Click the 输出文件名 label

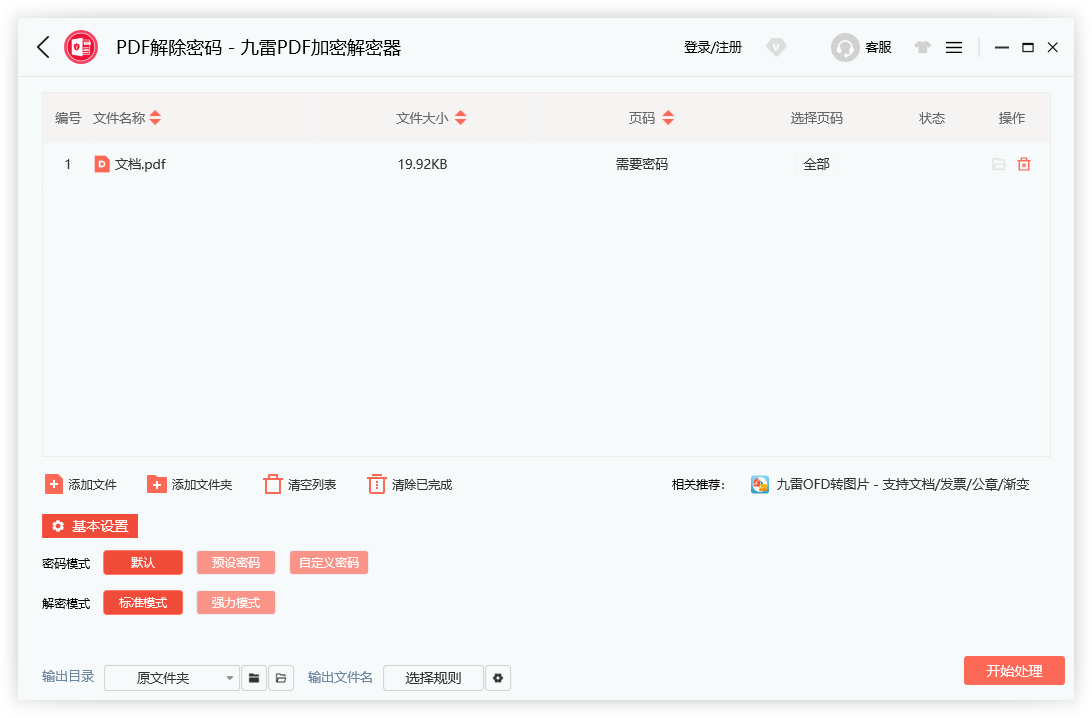coord(340,677)
